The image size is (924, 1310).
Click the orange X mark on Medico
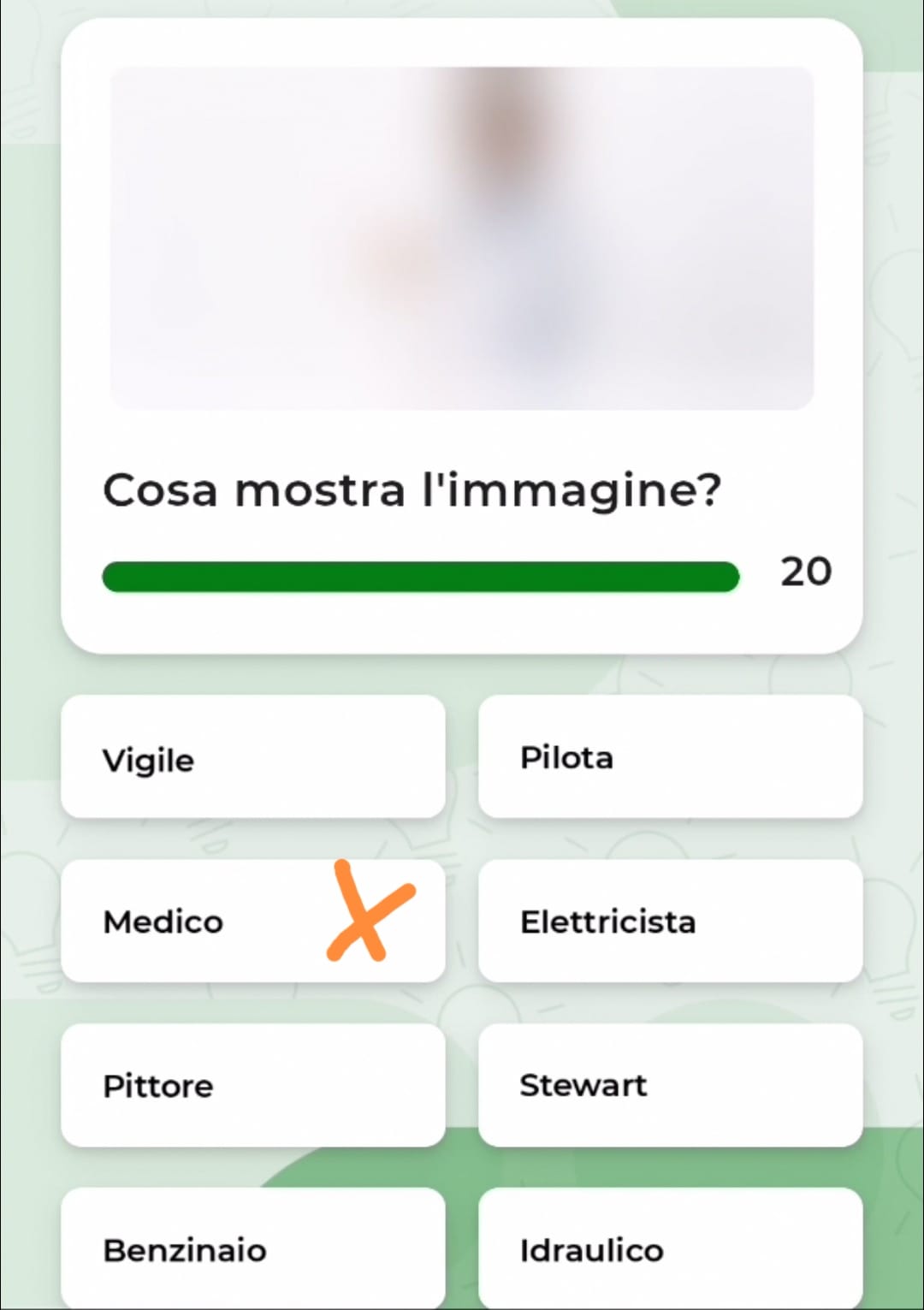[x=370, y=910]
